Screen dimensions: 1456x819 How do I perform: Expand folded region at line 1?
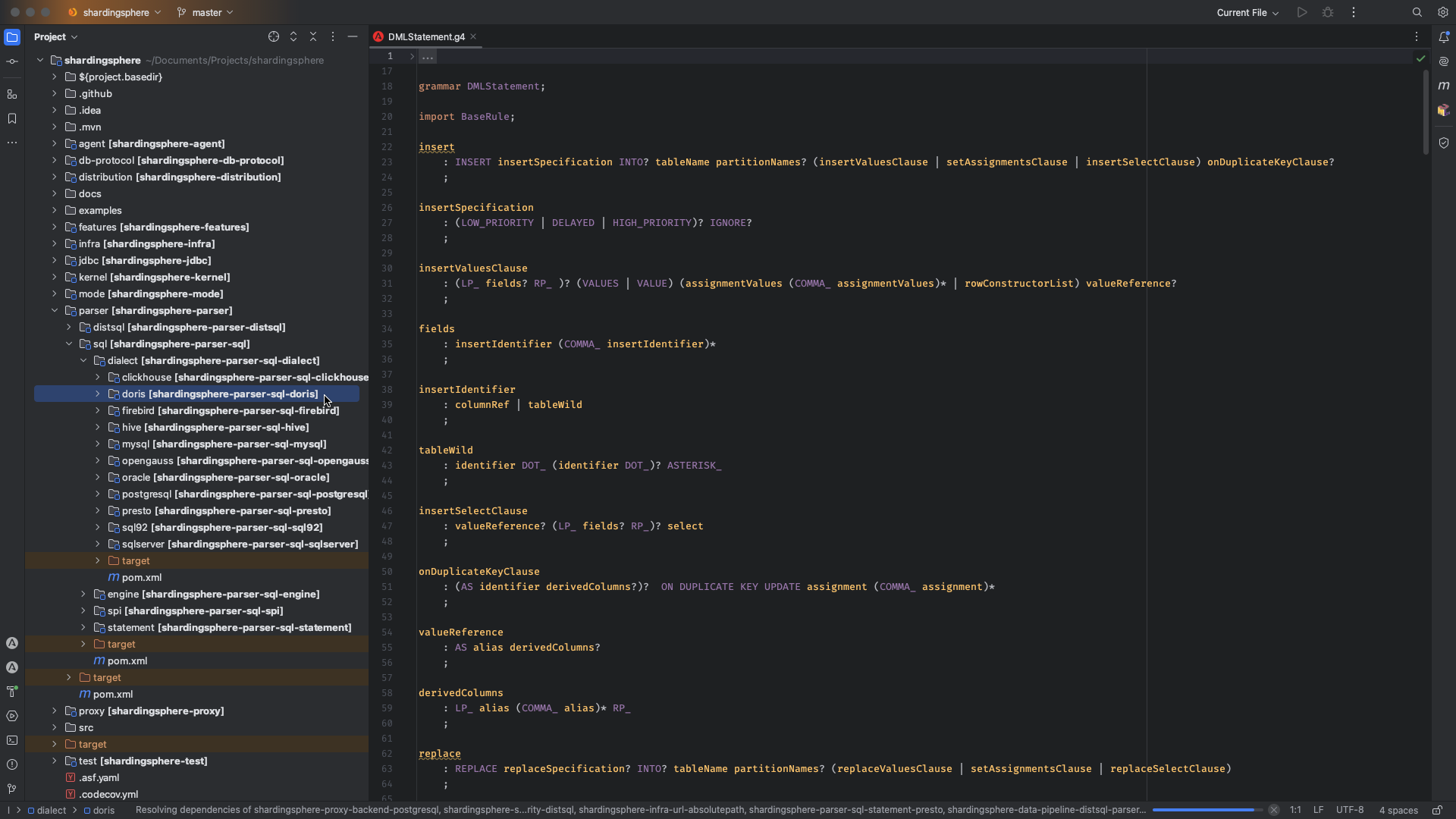click(x=413, y=56)
